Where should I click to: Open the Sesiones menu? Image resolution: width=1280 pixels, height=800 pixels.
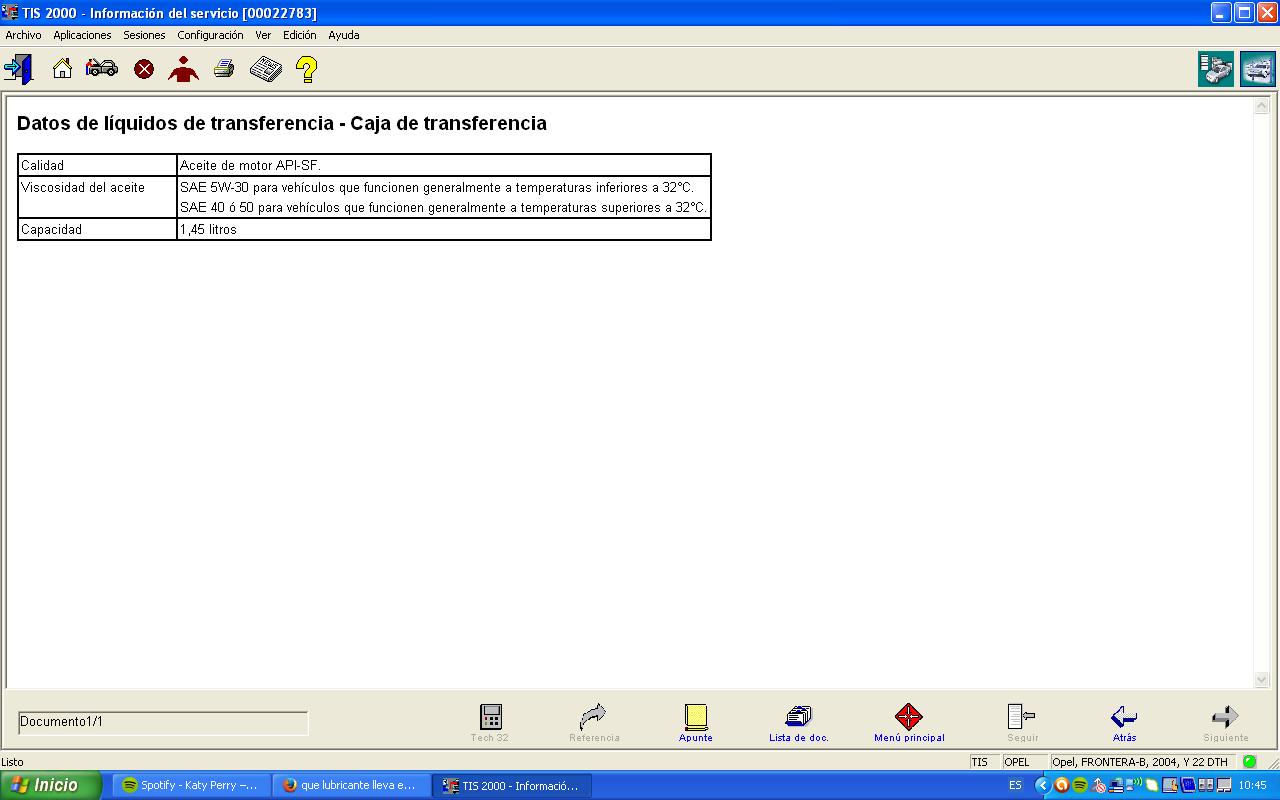tap(144, 35)
